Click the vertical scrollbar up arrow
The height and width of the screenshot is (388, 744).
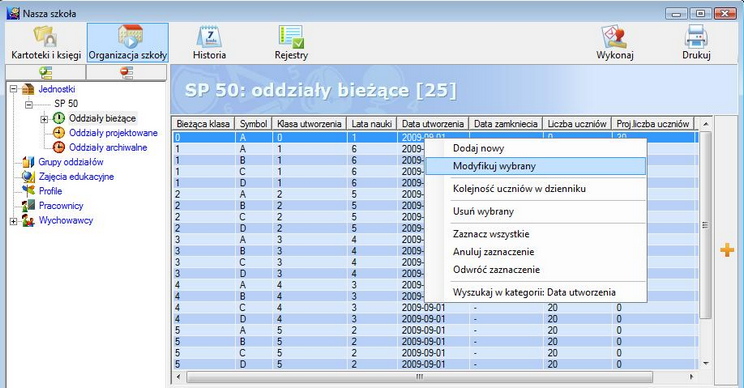pos(706,124)
